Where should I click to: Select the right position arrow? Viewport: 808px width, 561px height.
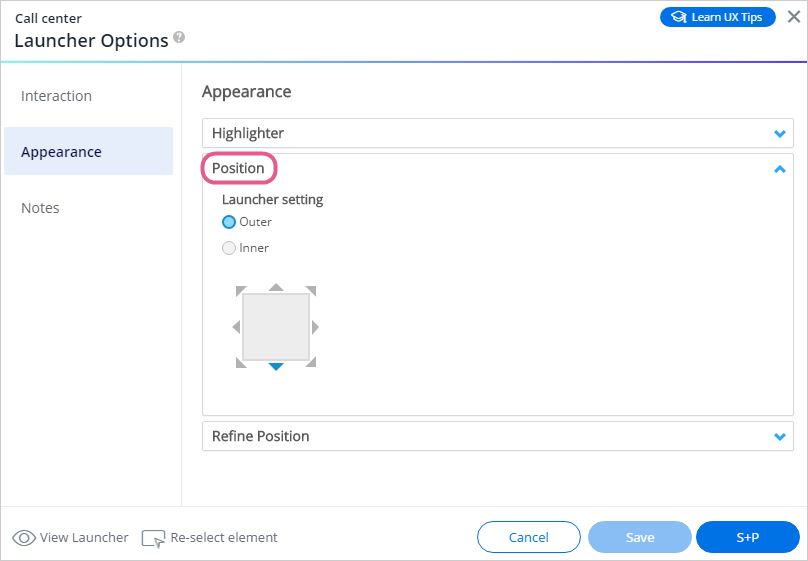(x=315, y=327)
